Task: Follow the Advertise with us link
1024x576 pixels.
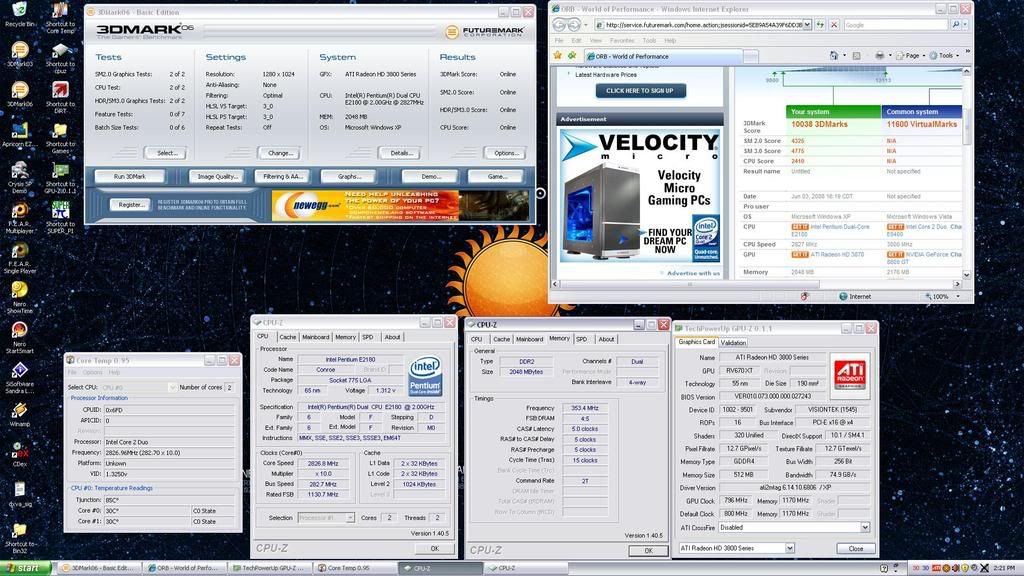Action: click(693, 273)
